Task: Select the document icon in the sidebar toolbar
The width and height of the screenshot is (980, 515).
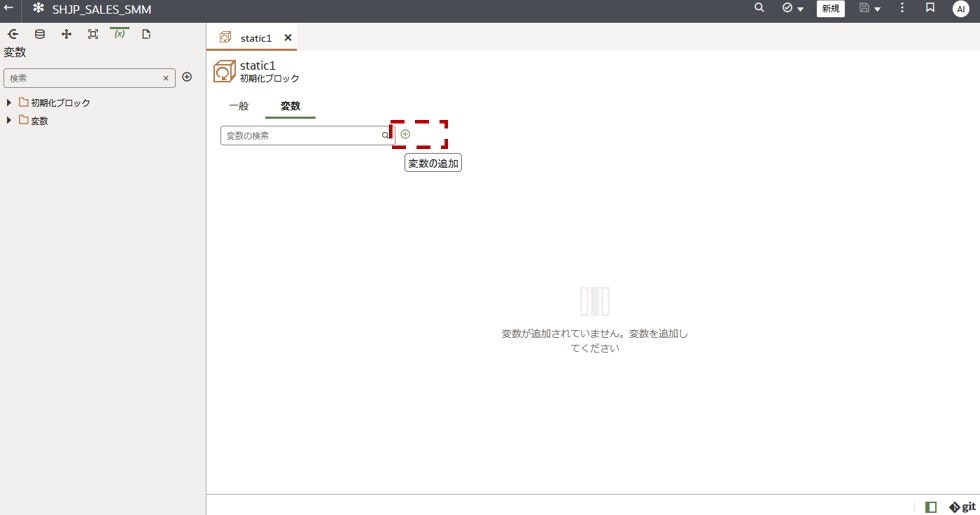Action: (146, 34)
